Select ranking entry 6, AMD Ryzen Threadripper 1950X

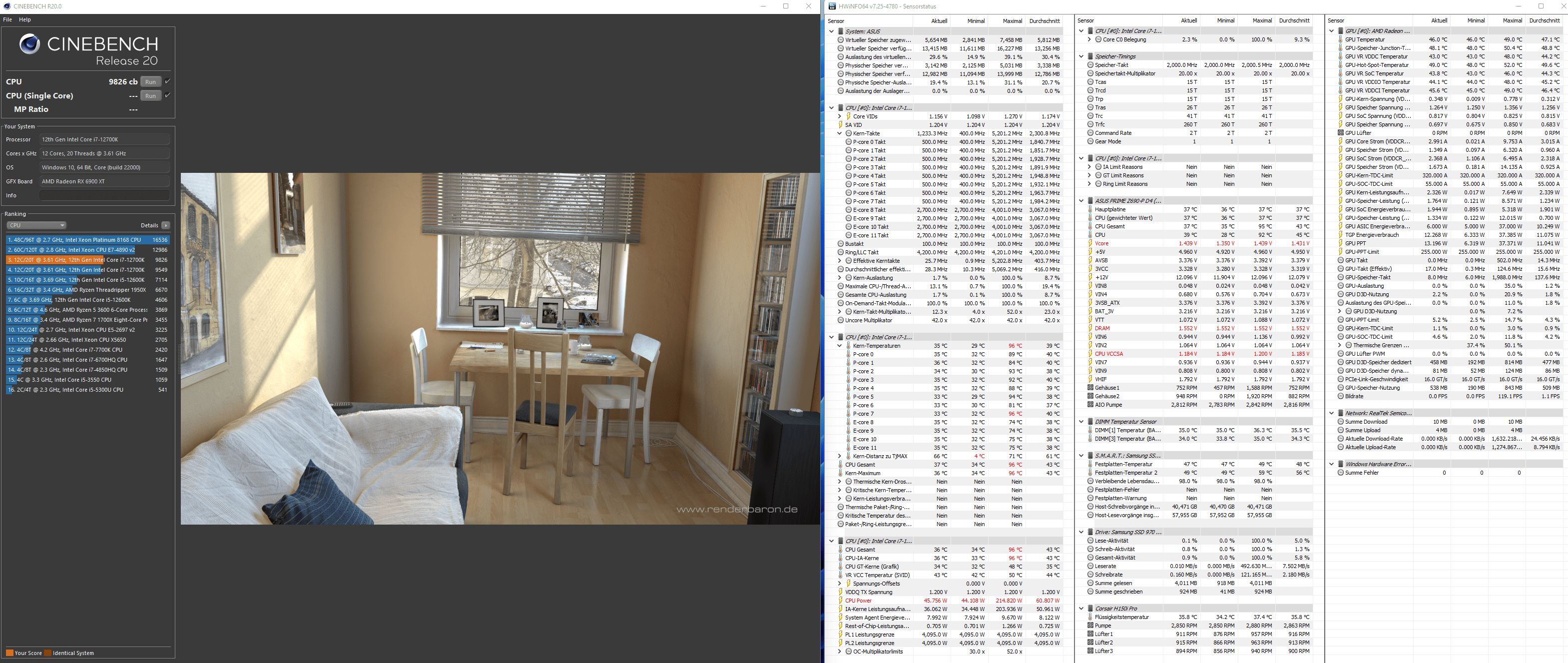click(87, 290)
